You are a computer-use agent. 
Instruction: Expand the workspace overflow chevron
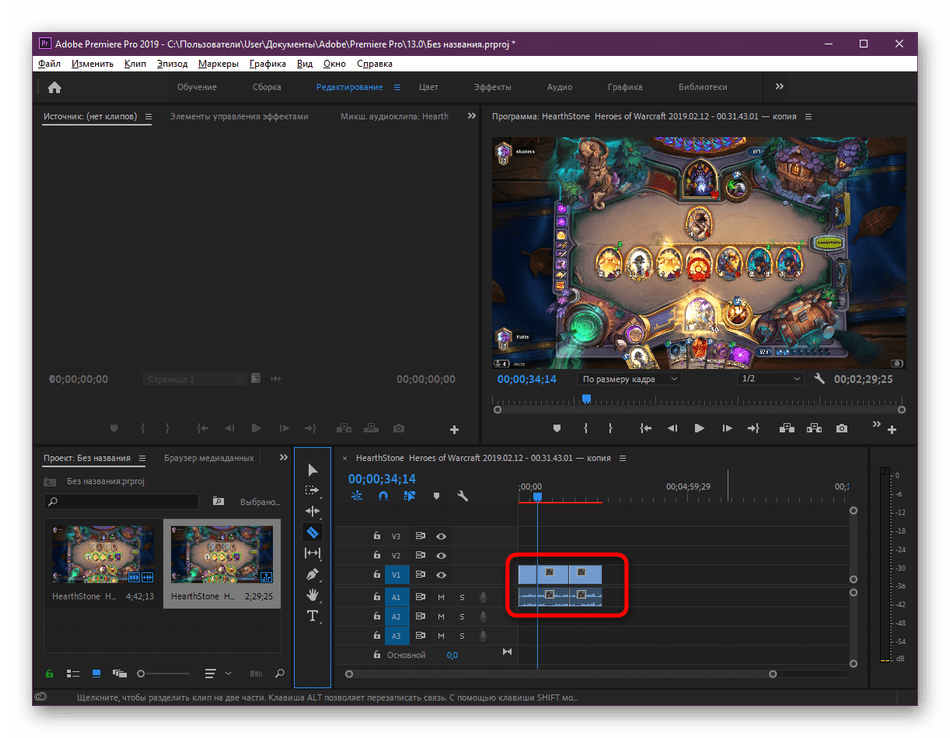tap(780, 87)
